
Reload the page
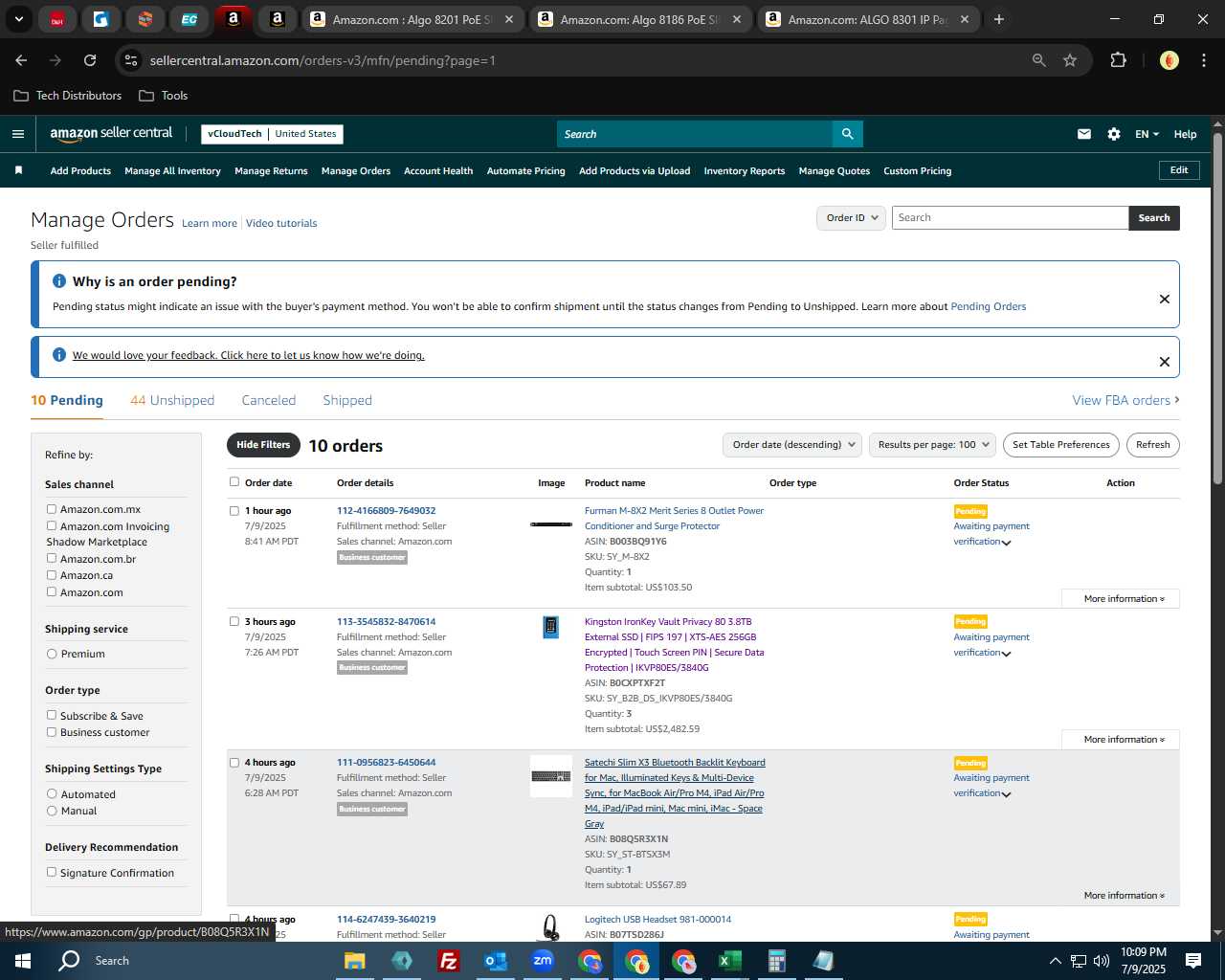point(90,60)
